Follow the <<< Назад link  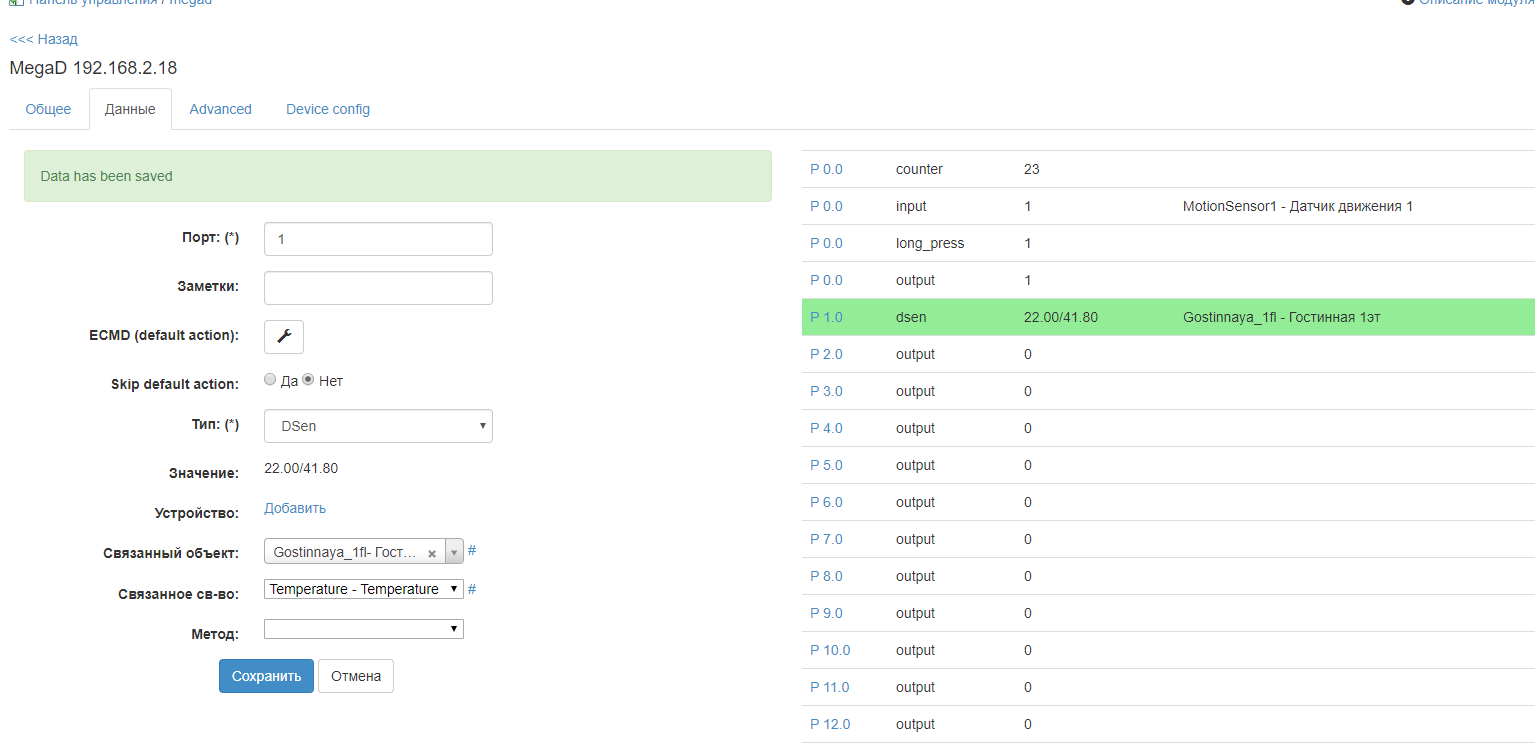click(x=43, y=39)
